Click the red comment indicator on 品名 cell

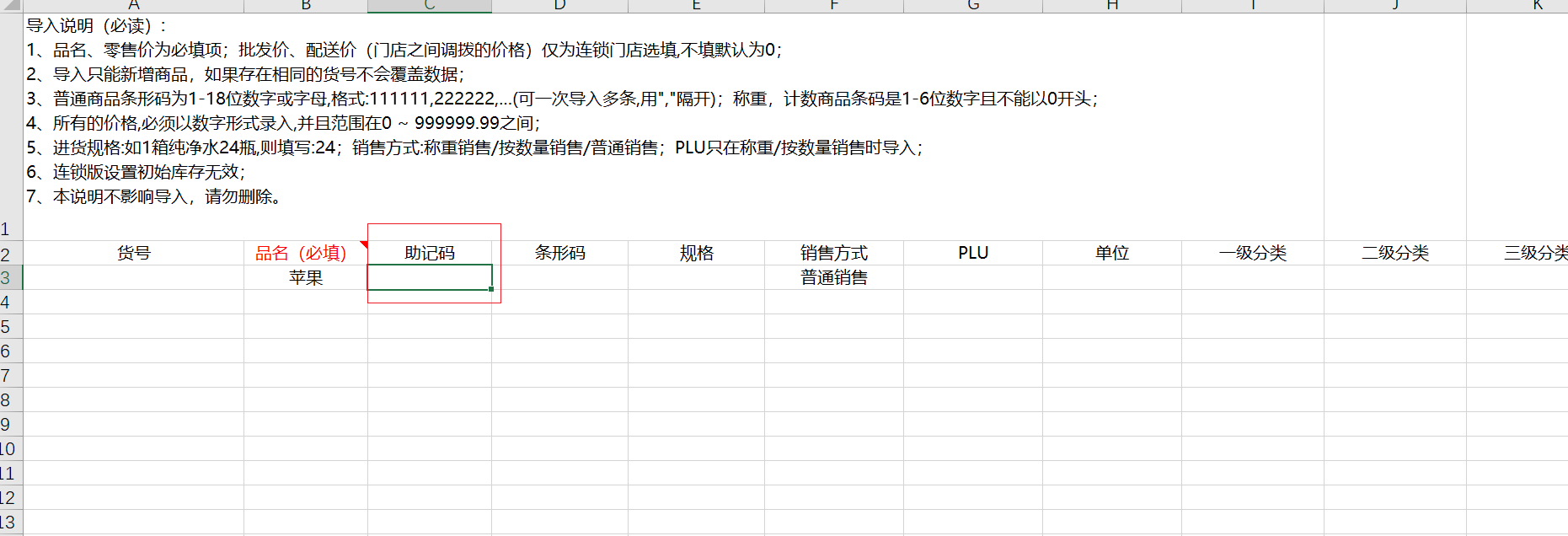tap(364, 244)
